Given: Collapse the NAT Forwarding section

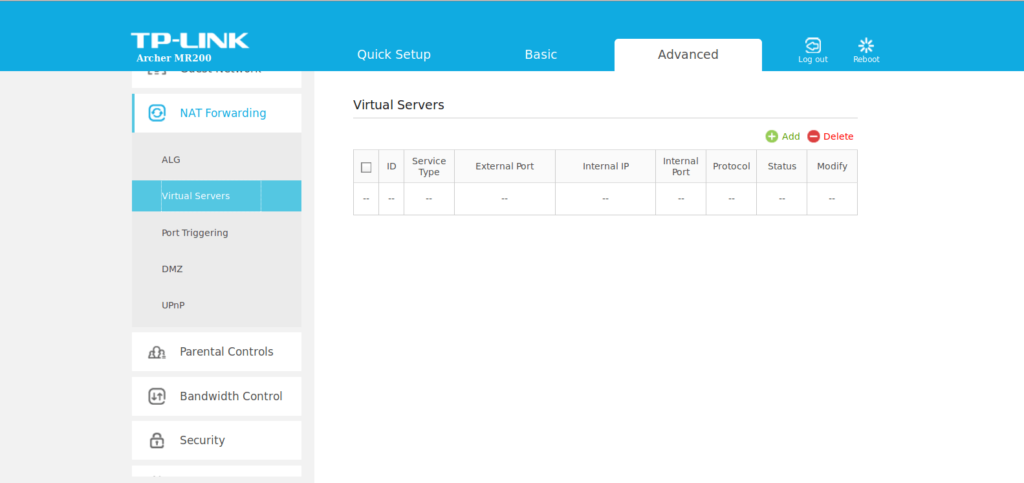Looking at the screenshot, I should pos(223,113).
